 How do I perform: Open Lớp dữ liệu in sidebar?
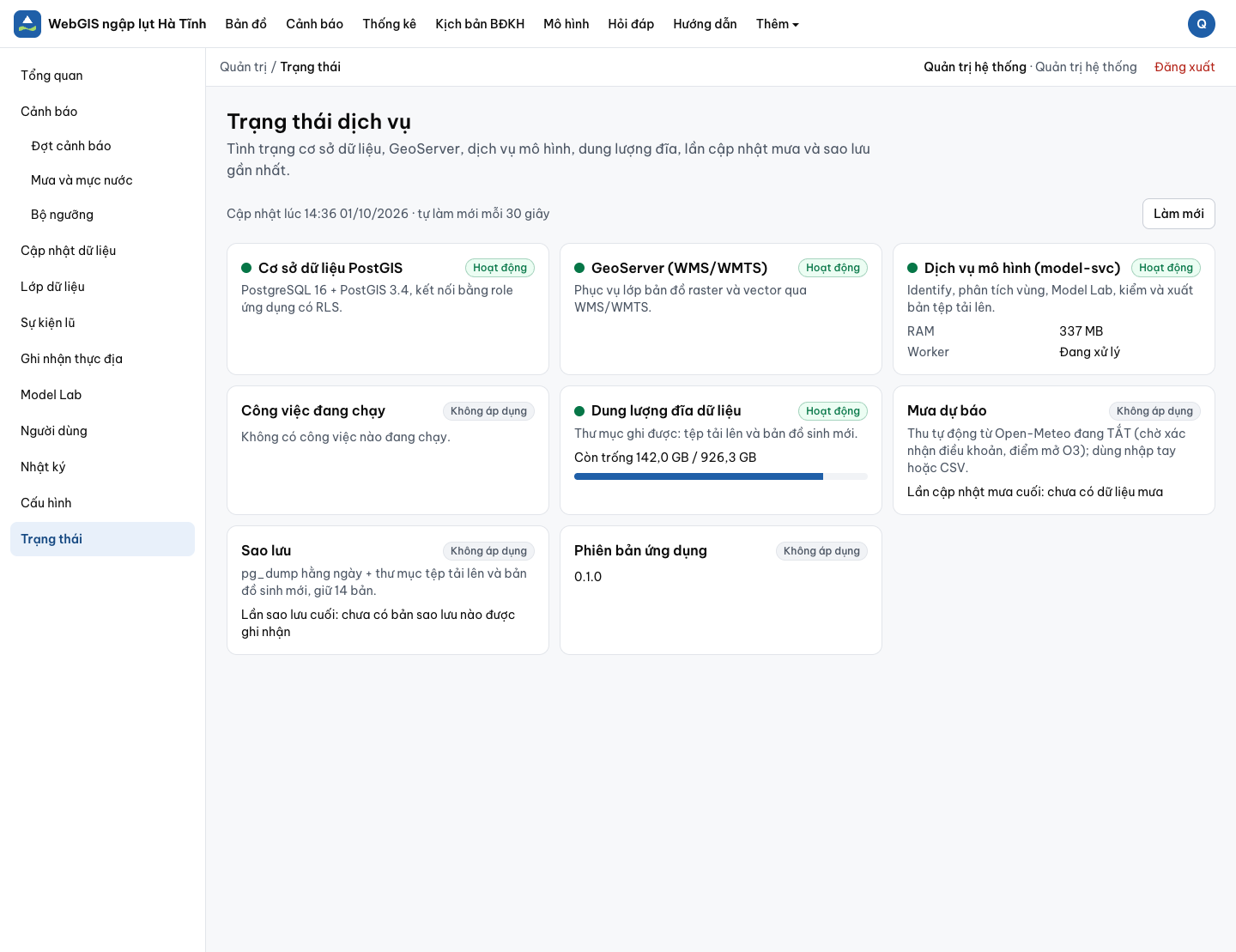click(103, 287)
